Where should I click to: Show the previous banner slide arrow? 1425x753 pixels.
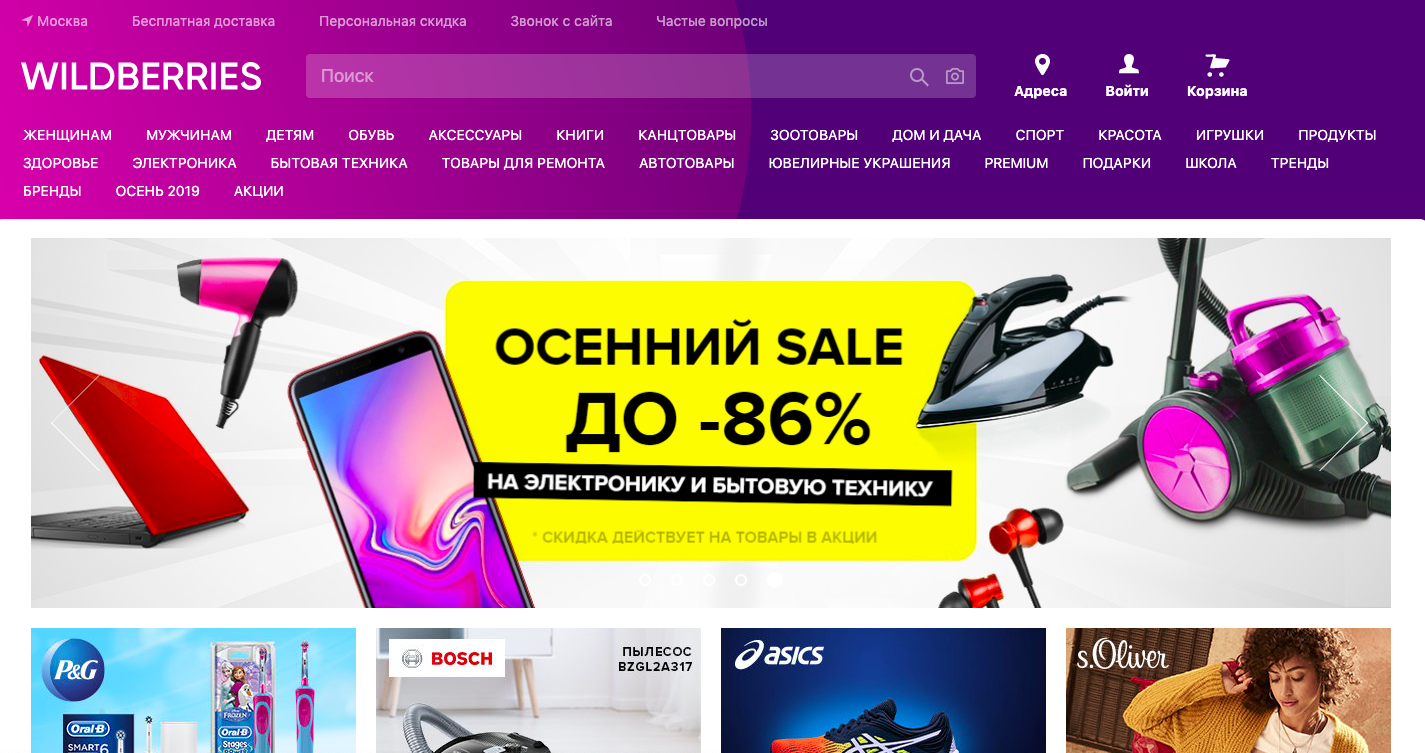(x=76, y=423)
